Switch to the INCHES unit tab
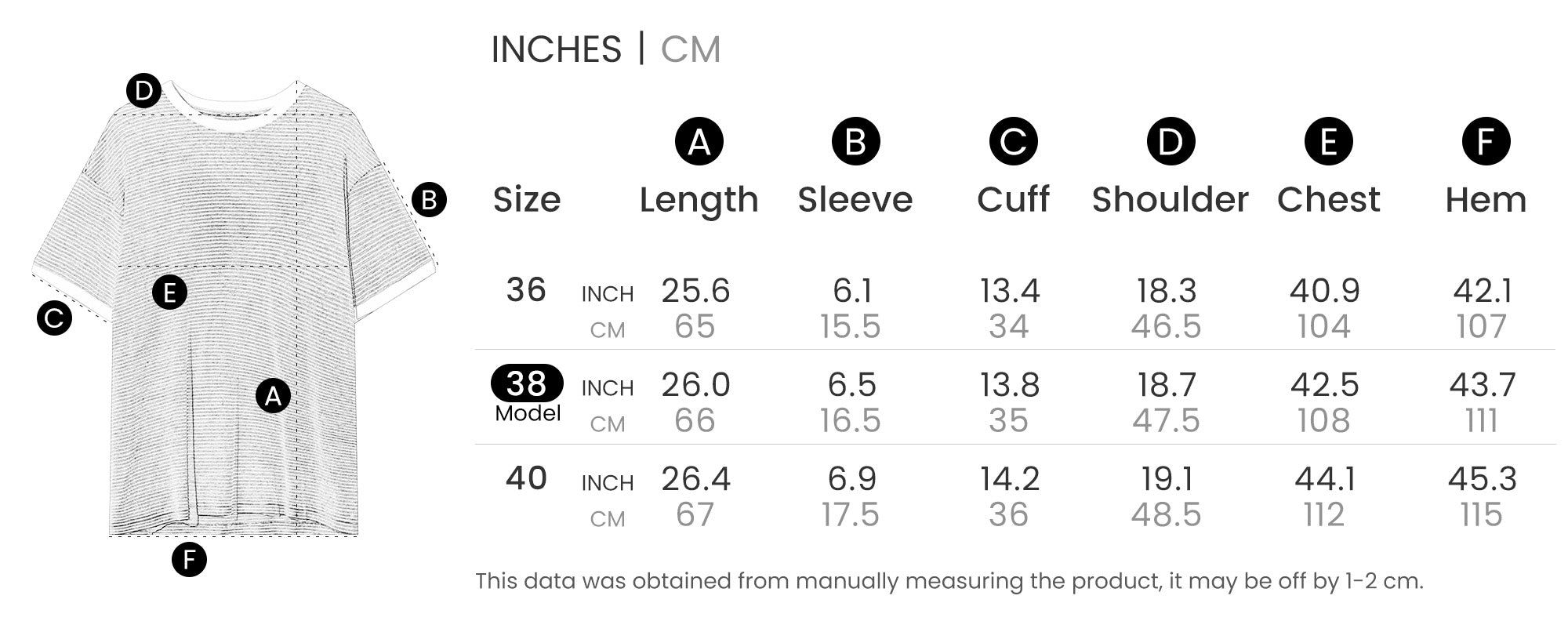1568x632 pixels. pos(556,49)
